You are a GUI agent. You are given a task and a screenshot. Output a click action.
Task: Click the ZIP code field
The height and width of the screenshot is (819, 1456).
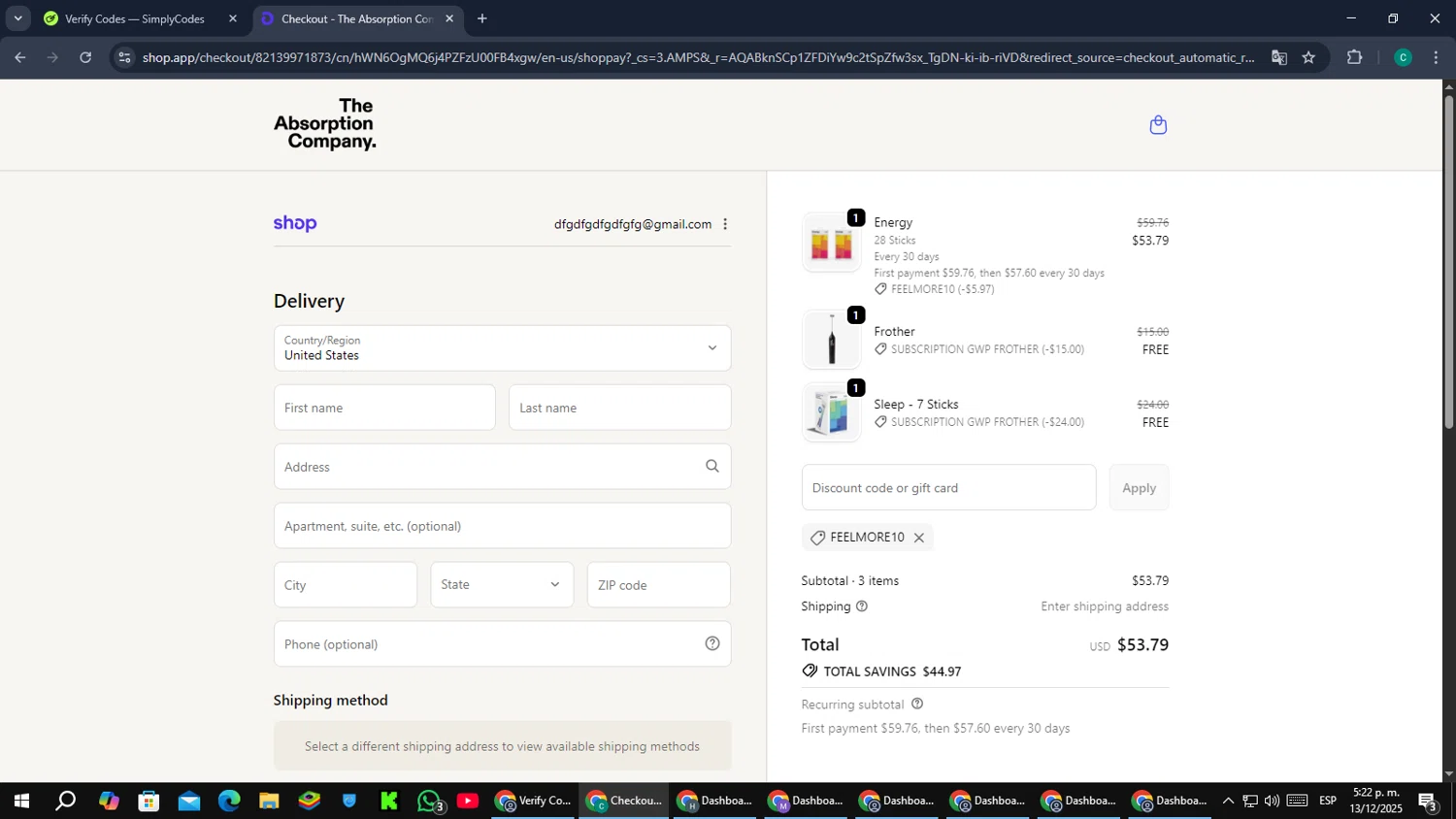tap(659, 585)
